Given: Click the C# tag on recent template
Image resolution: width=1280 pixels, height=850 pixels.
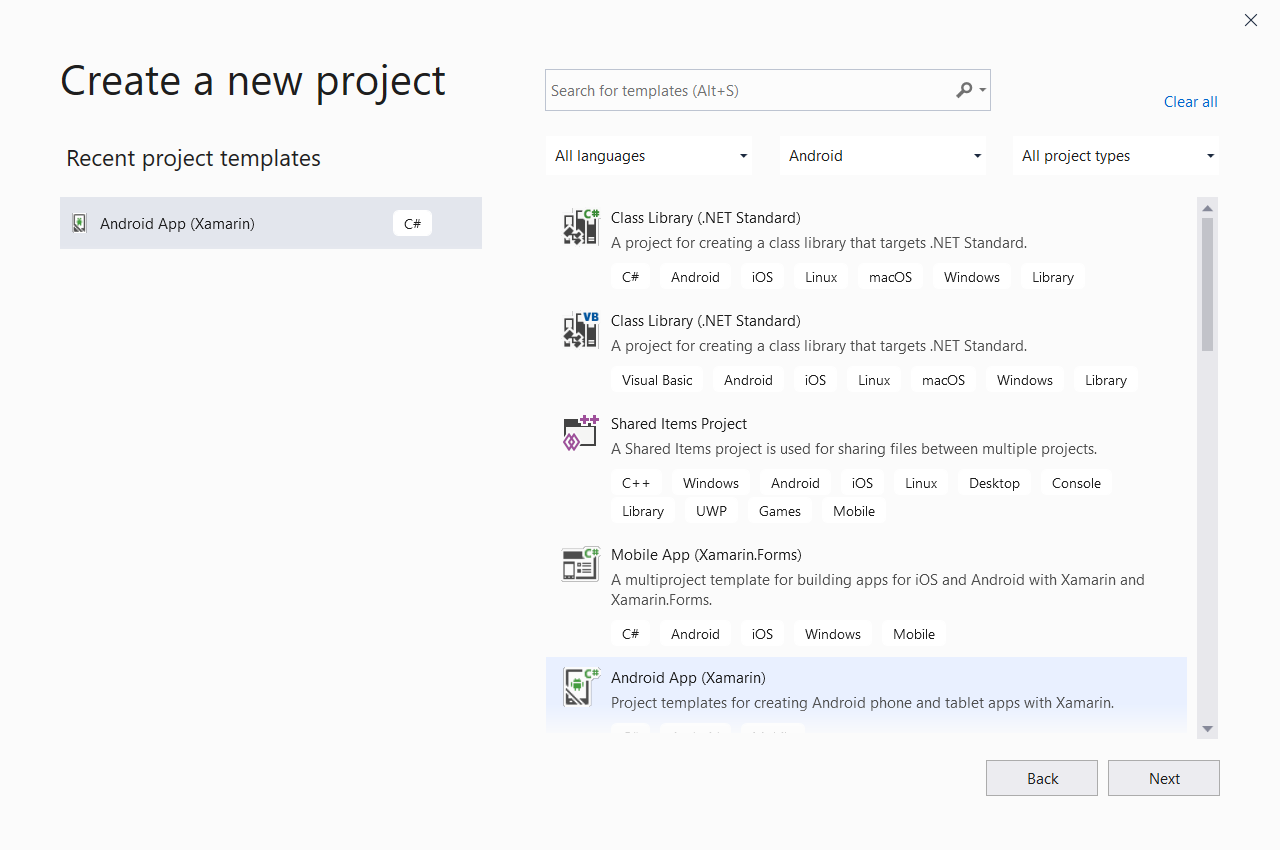Looking at the screenshot, I should (412, 224).
